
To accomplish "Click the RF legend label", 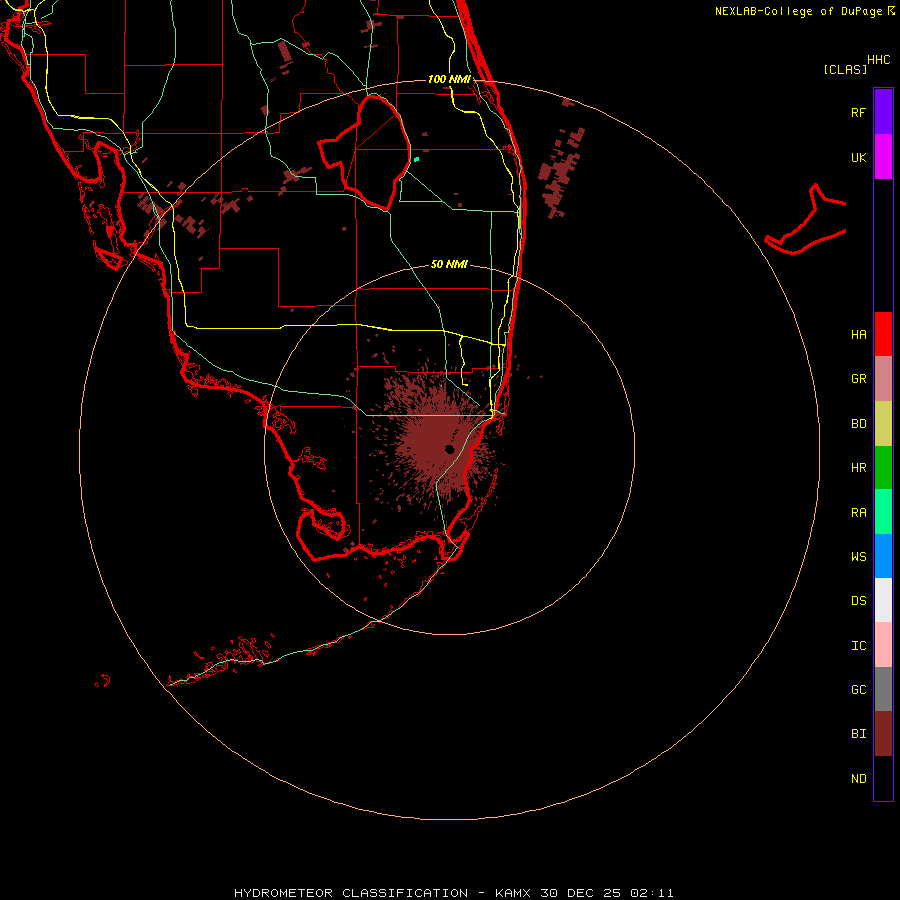I will [x=858, y=112].
